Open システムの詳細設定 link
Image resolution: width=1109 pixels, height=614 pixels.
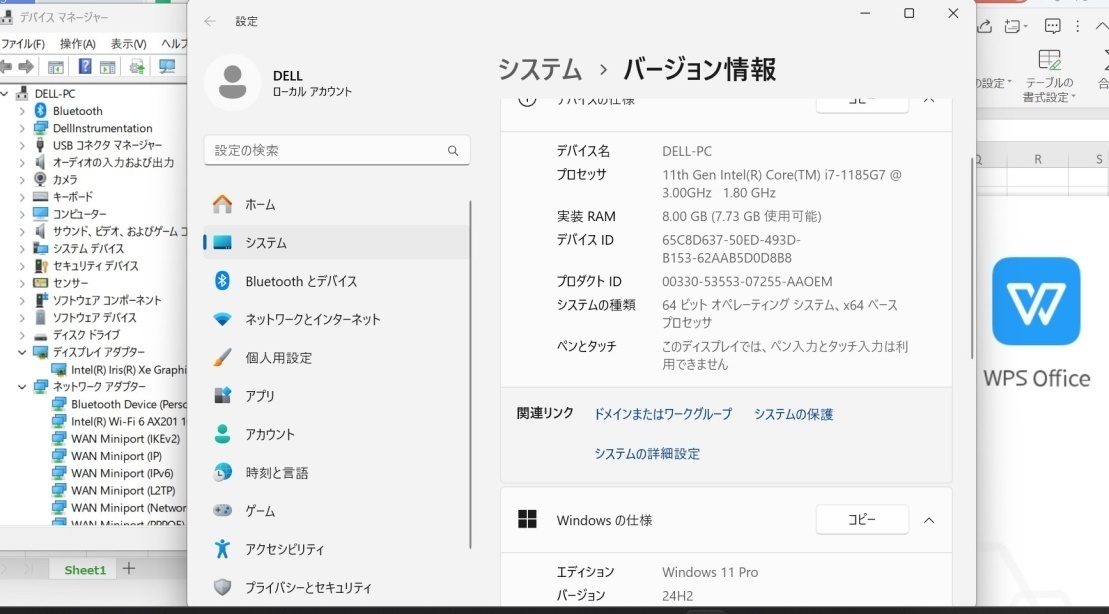[646, 453]
